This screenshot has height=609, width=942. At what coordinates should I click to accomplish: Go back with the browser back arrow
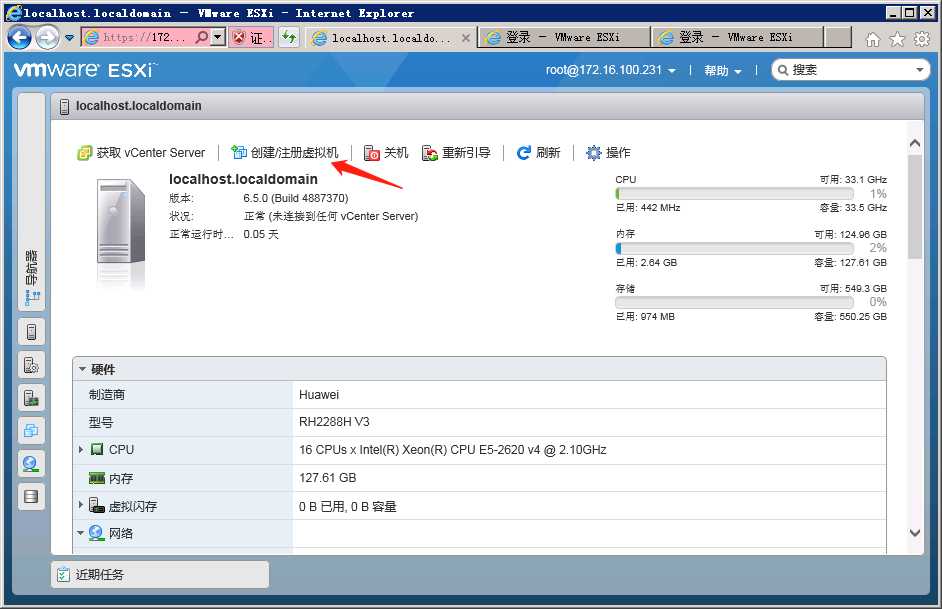19,38
